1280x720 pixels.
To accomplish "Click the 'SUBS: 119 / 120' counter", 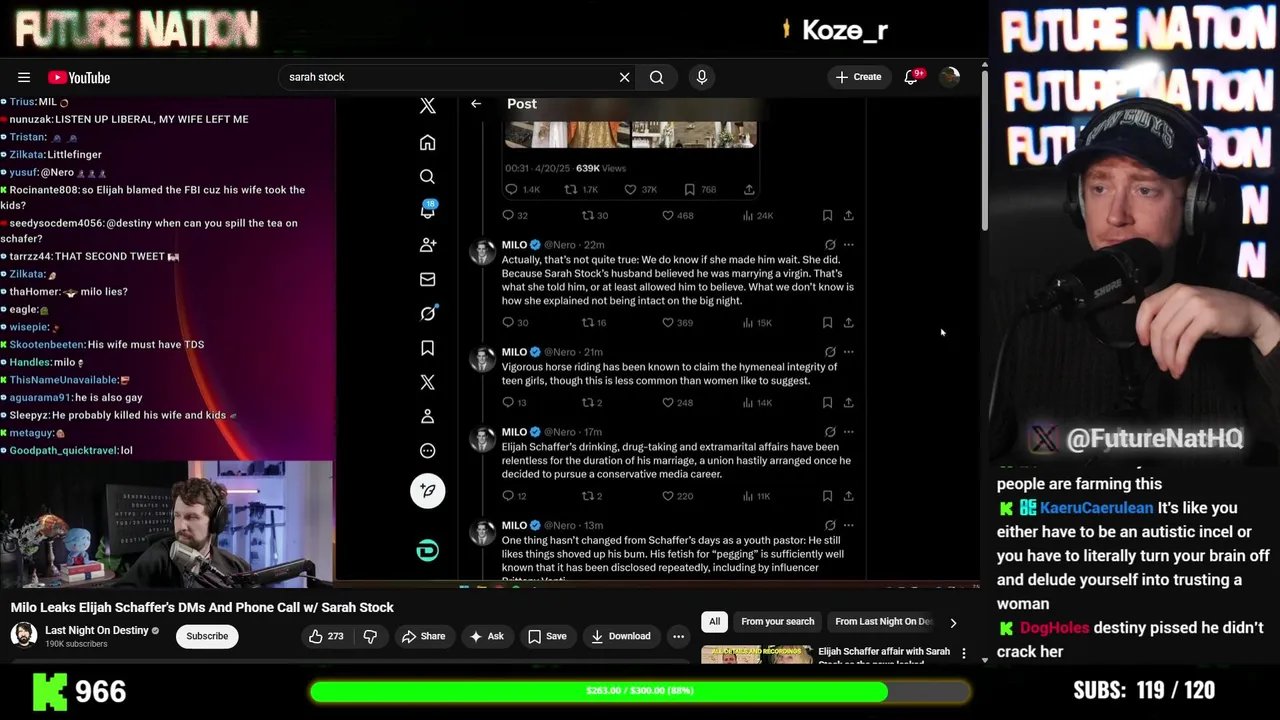I will coord(1144,690).
